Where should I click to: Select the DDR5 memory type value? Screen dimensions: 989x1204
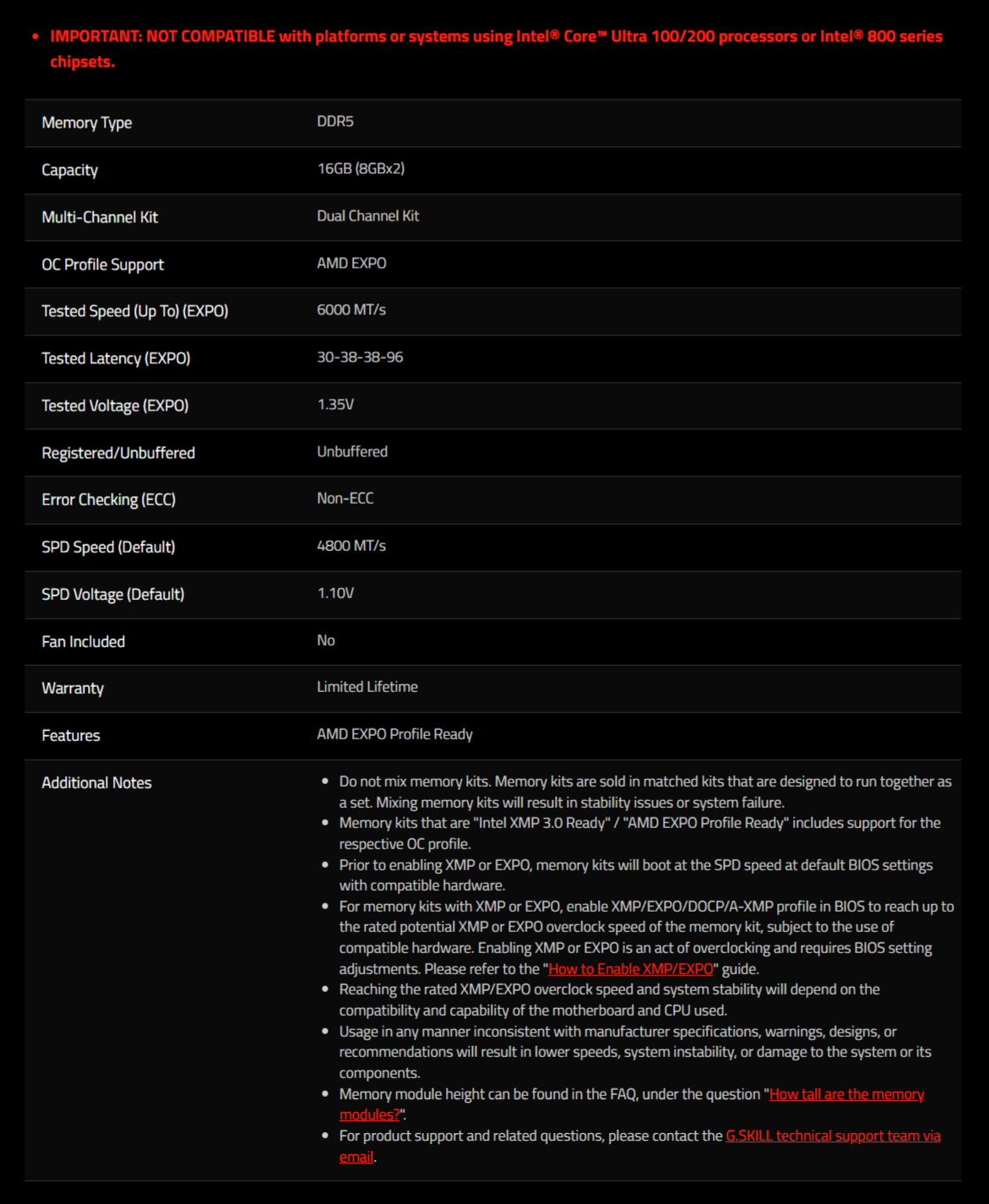point(335,122)
